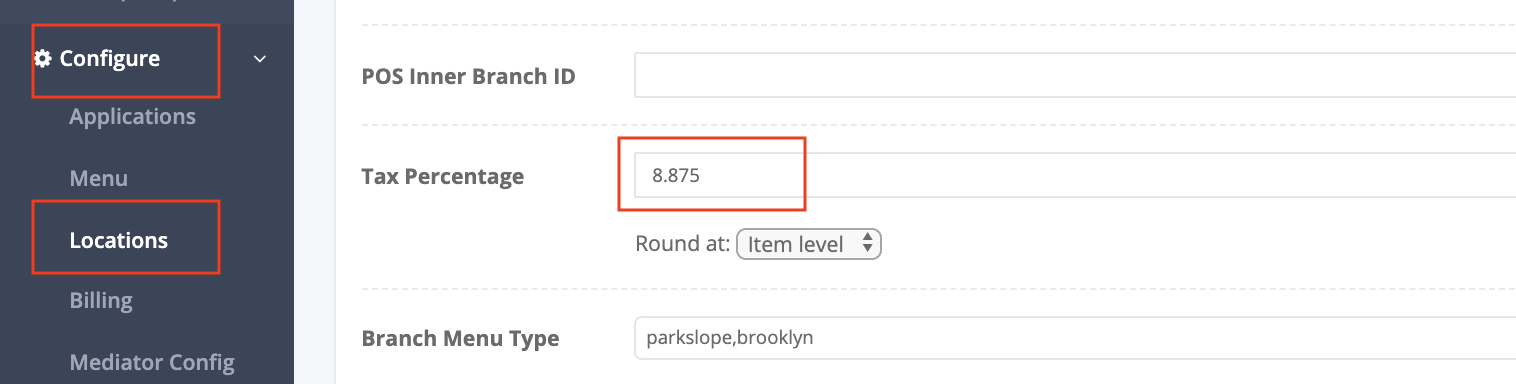Open the Round at dropdown

coord(808,244)
